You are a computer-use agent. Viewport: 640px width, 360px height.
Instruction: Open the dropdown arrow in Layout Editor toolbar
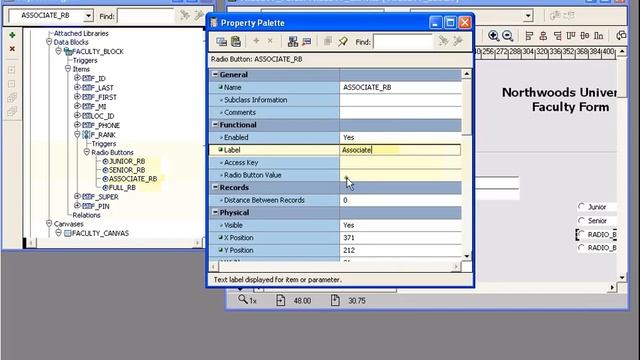(x=528, y=16)
